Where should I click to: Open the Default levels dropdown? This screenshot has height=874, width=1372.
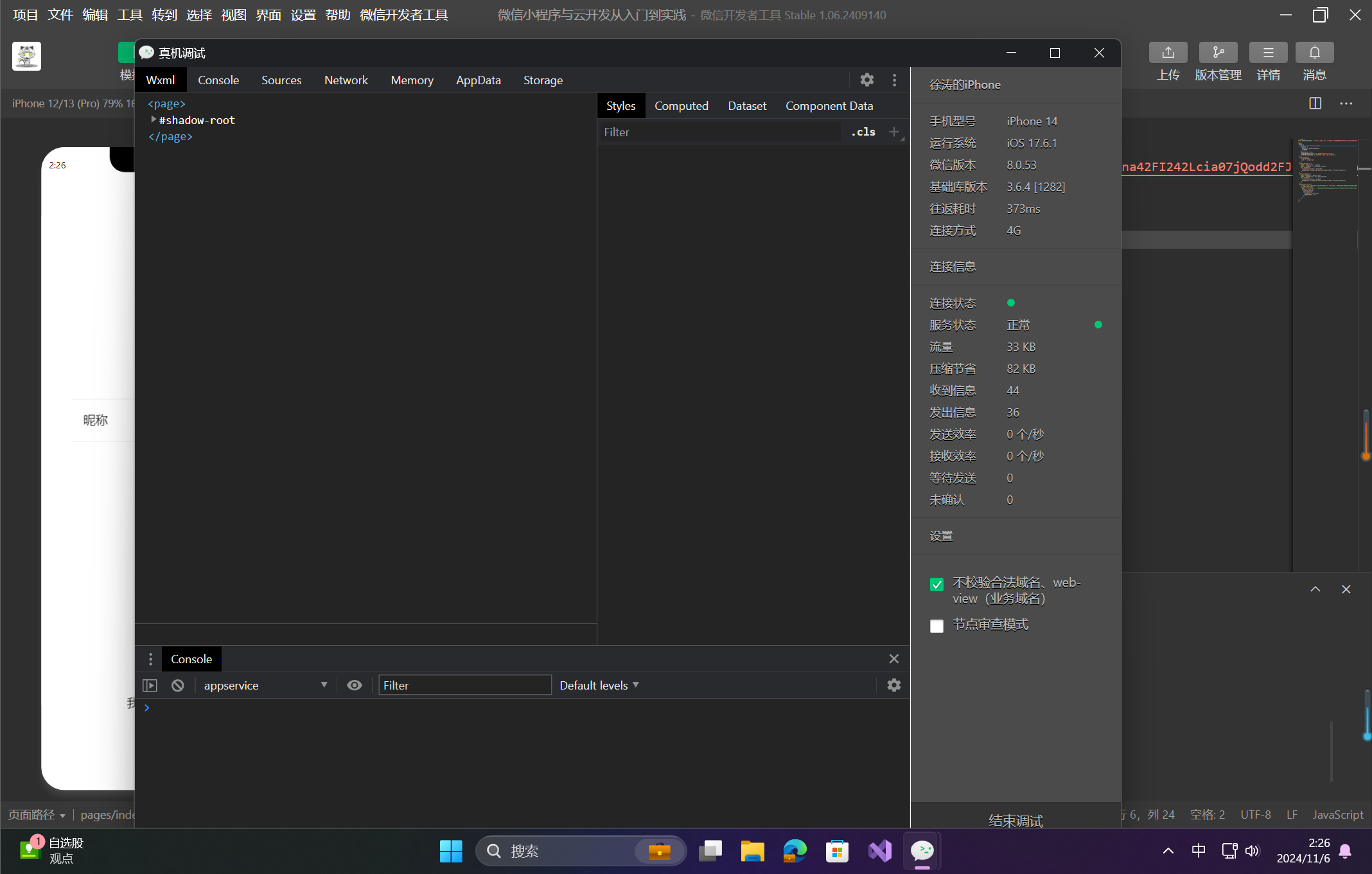(x=599, y=685)
